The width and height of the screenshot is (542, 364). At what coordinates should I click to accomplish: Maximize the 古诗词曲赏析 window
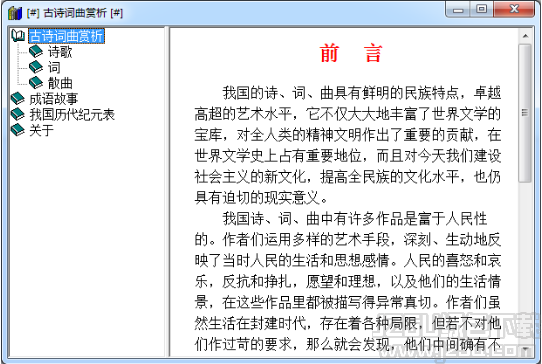482,9
